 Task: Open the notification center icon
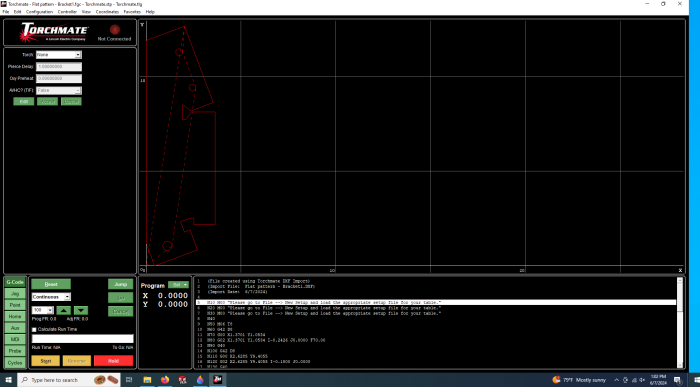678,380
